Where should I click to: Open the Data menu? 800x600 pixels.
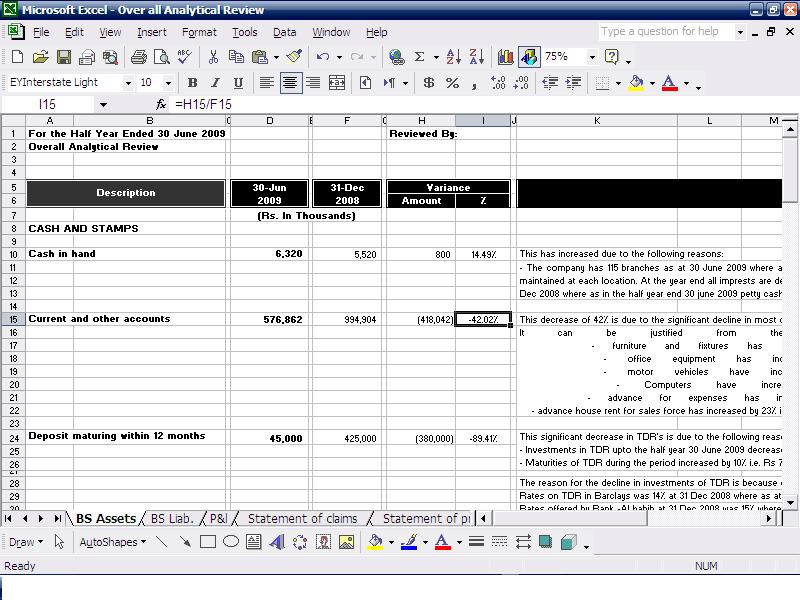pyautogui.click(x=285, y=31)
